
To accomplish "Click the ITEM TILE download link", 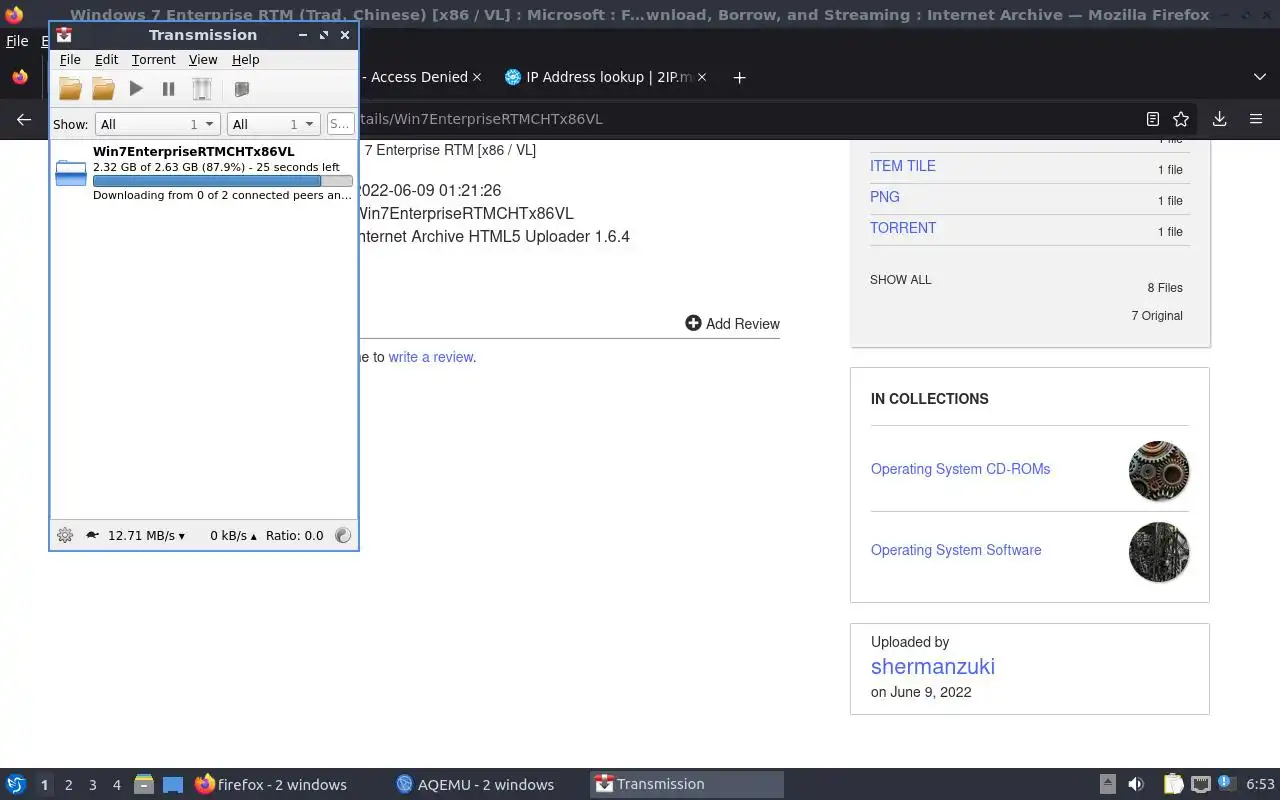I will 903,166.
